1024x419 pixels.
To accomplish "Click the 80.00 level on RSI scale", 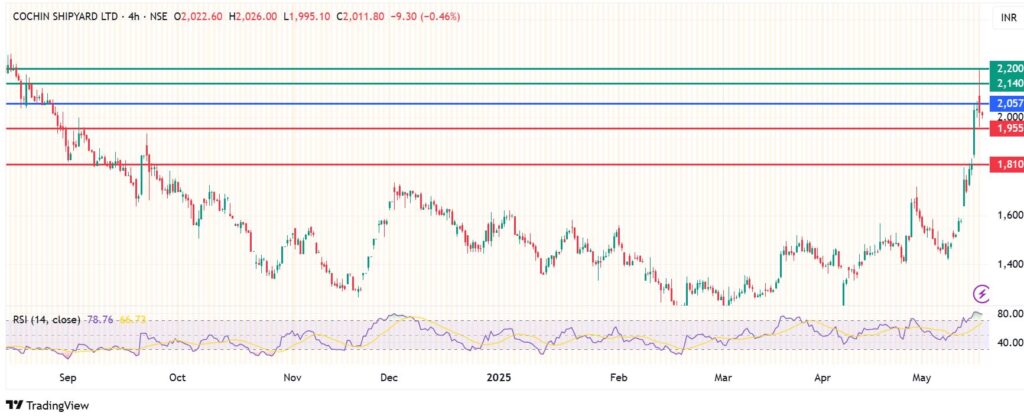I will pyautogui.click(x=1008, y=314).
